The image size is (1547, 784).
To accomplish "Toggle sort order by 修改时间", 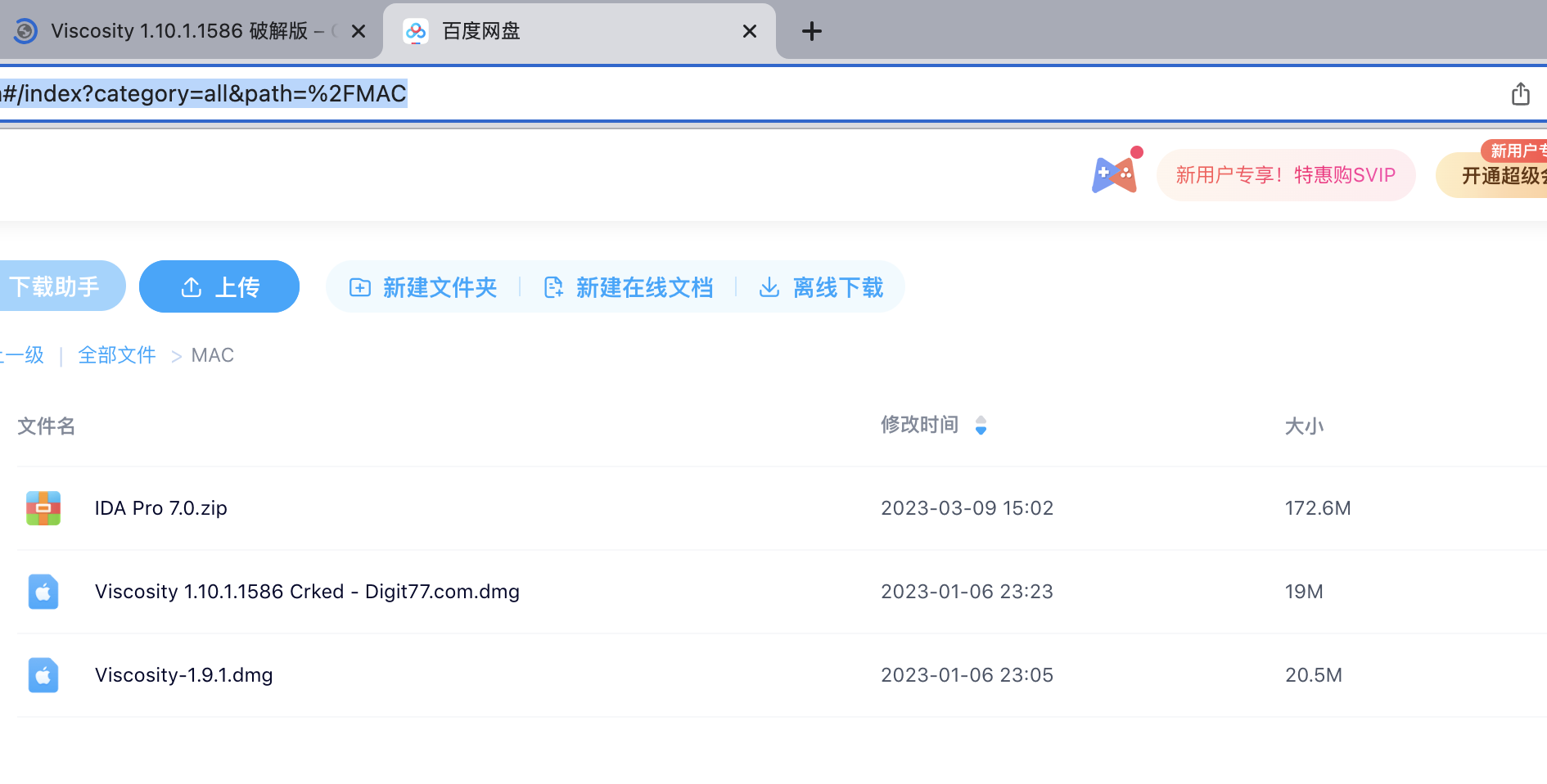I will point(981,426).
